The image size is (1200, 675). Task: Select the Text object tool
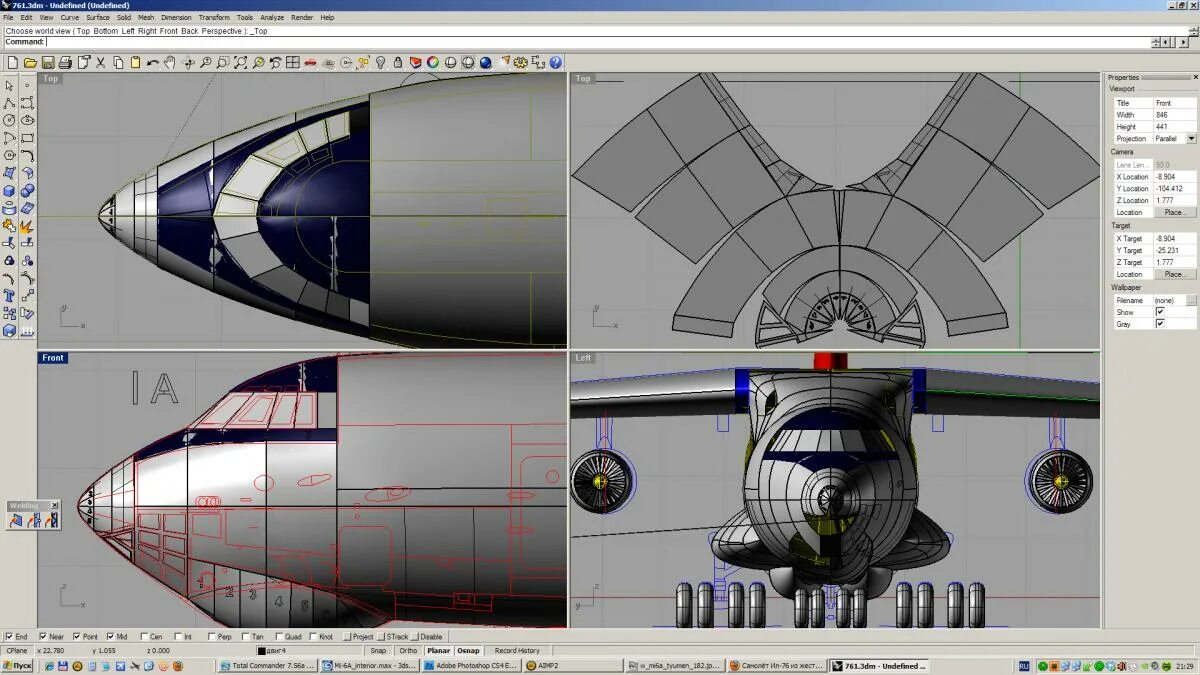[9, 295]
